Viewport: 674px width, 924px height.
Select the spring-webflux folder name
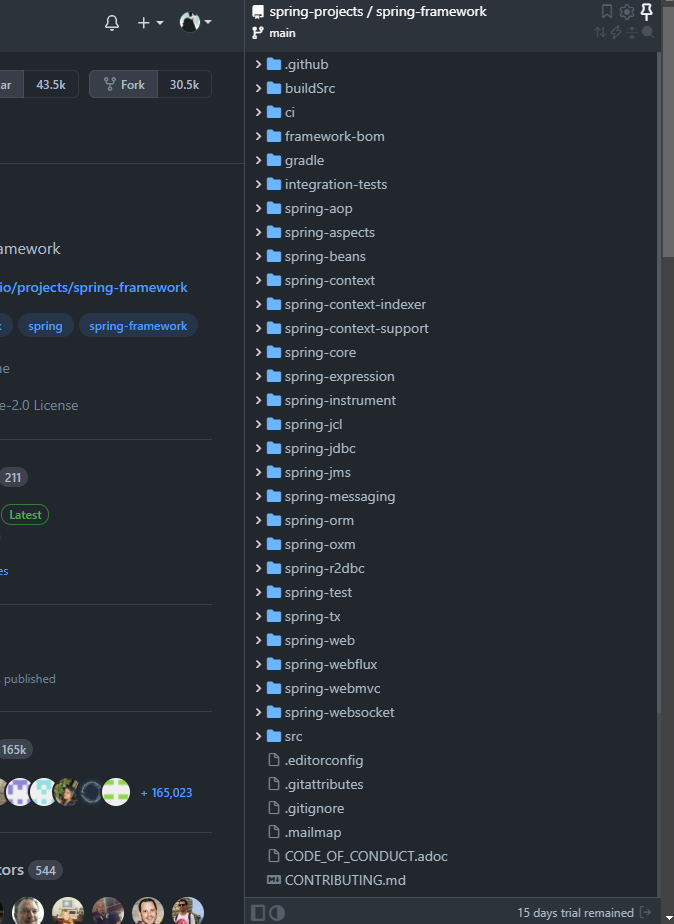331,665
